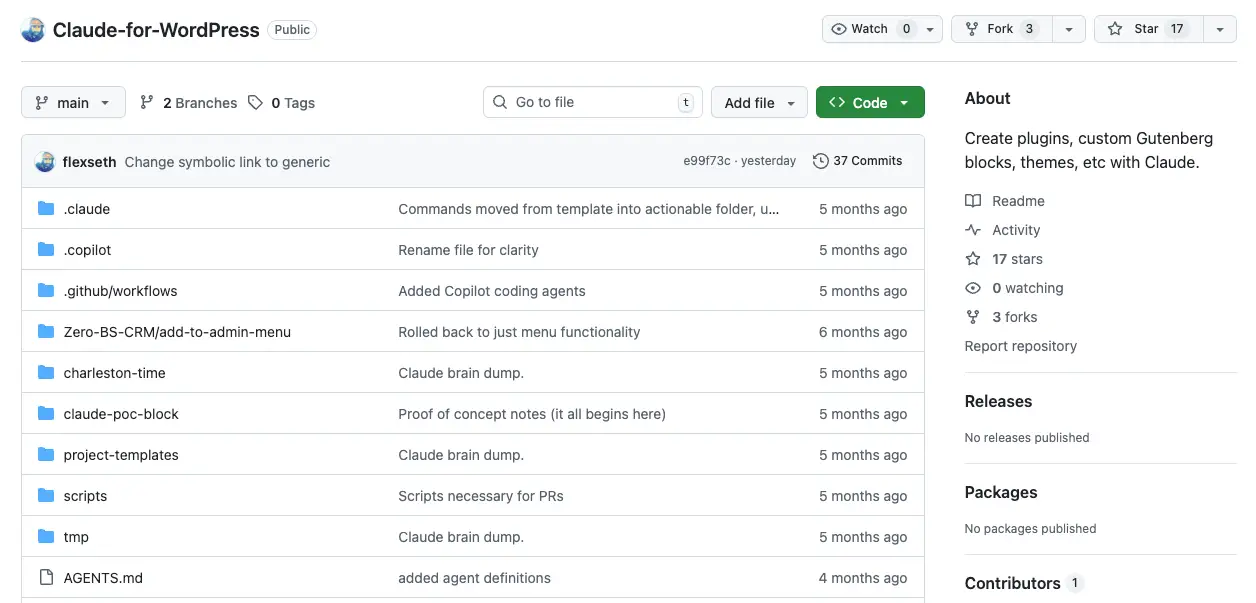Viewport: 1256px width, 603px height.
Task: Click the Go to file search field
Action: pos(592,102)
